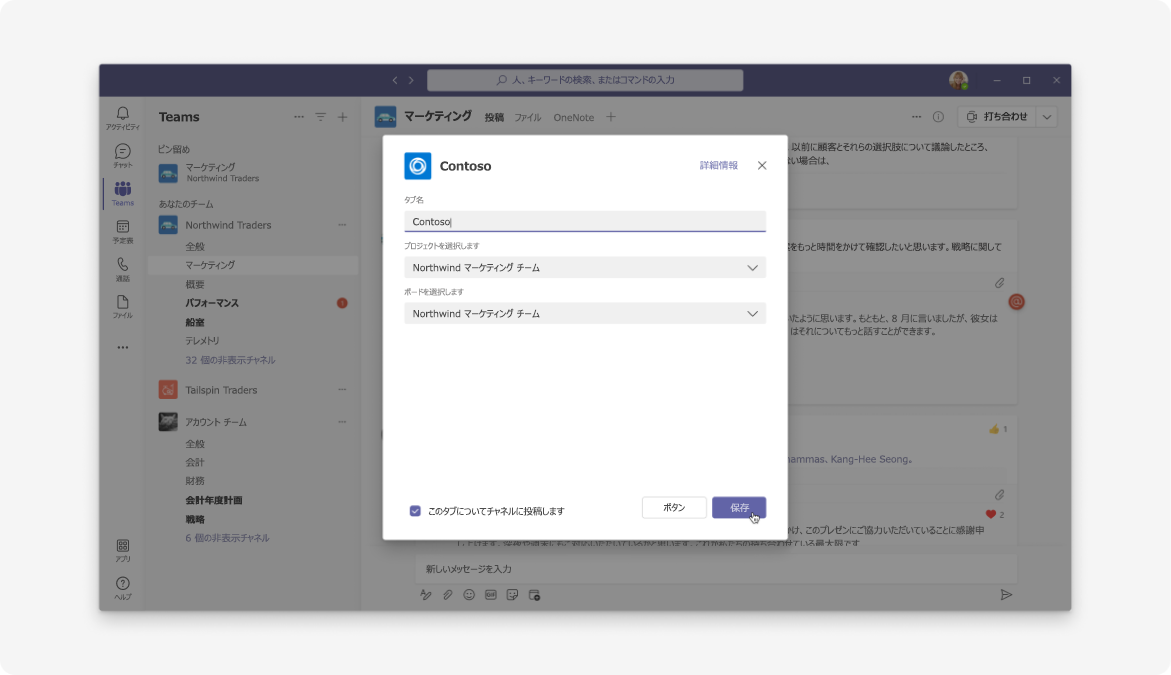Click the filter icon in Teams list
The height and width of the screenshot is (675, 1171).
tap(320, 117)
